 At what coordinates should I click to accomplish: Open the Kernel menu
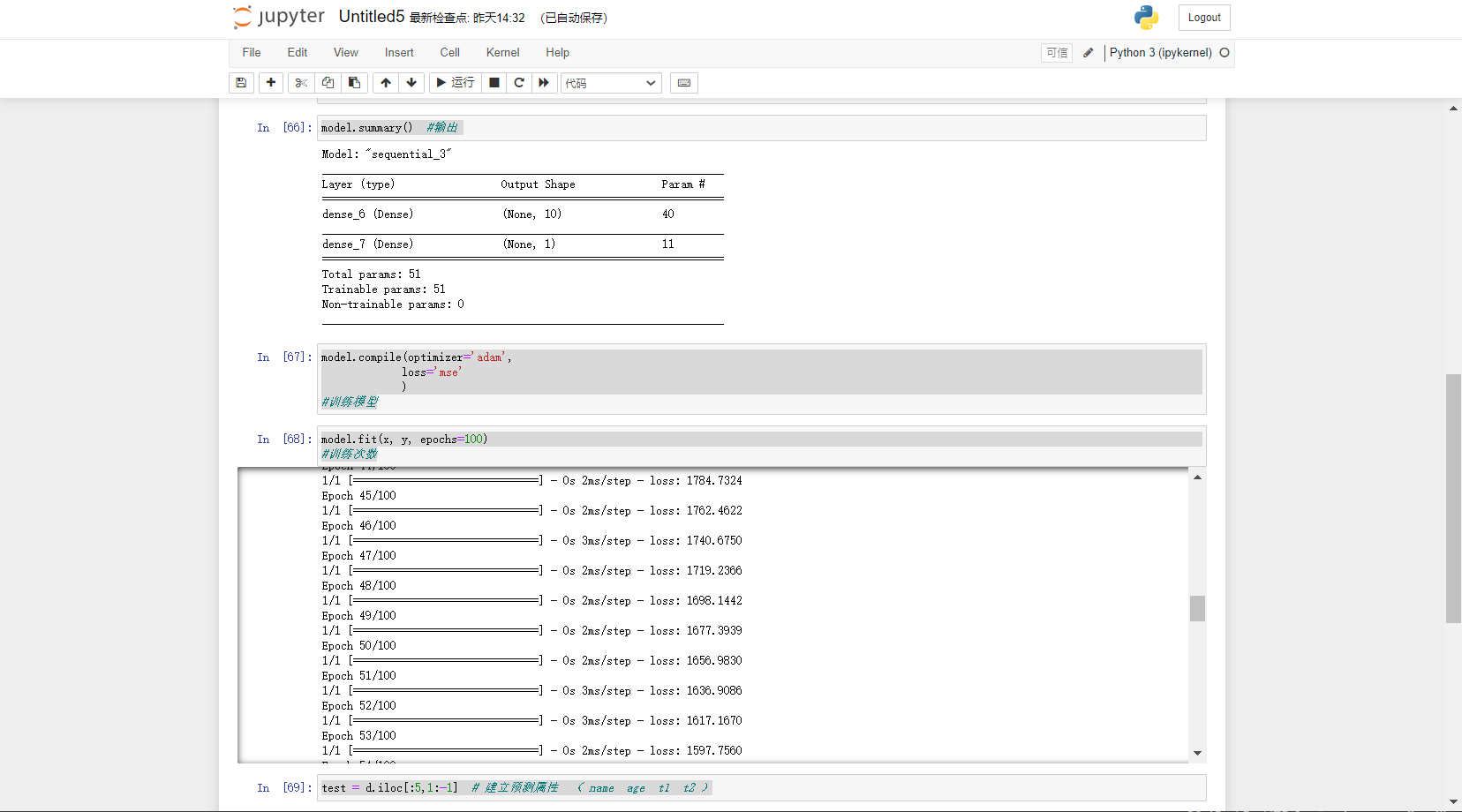tap(503, 53)
